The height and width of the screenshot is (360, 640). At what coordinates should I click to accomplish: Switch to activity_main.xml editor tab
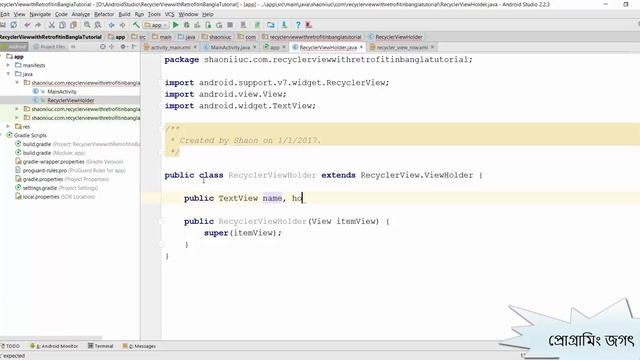coord(170,47)
